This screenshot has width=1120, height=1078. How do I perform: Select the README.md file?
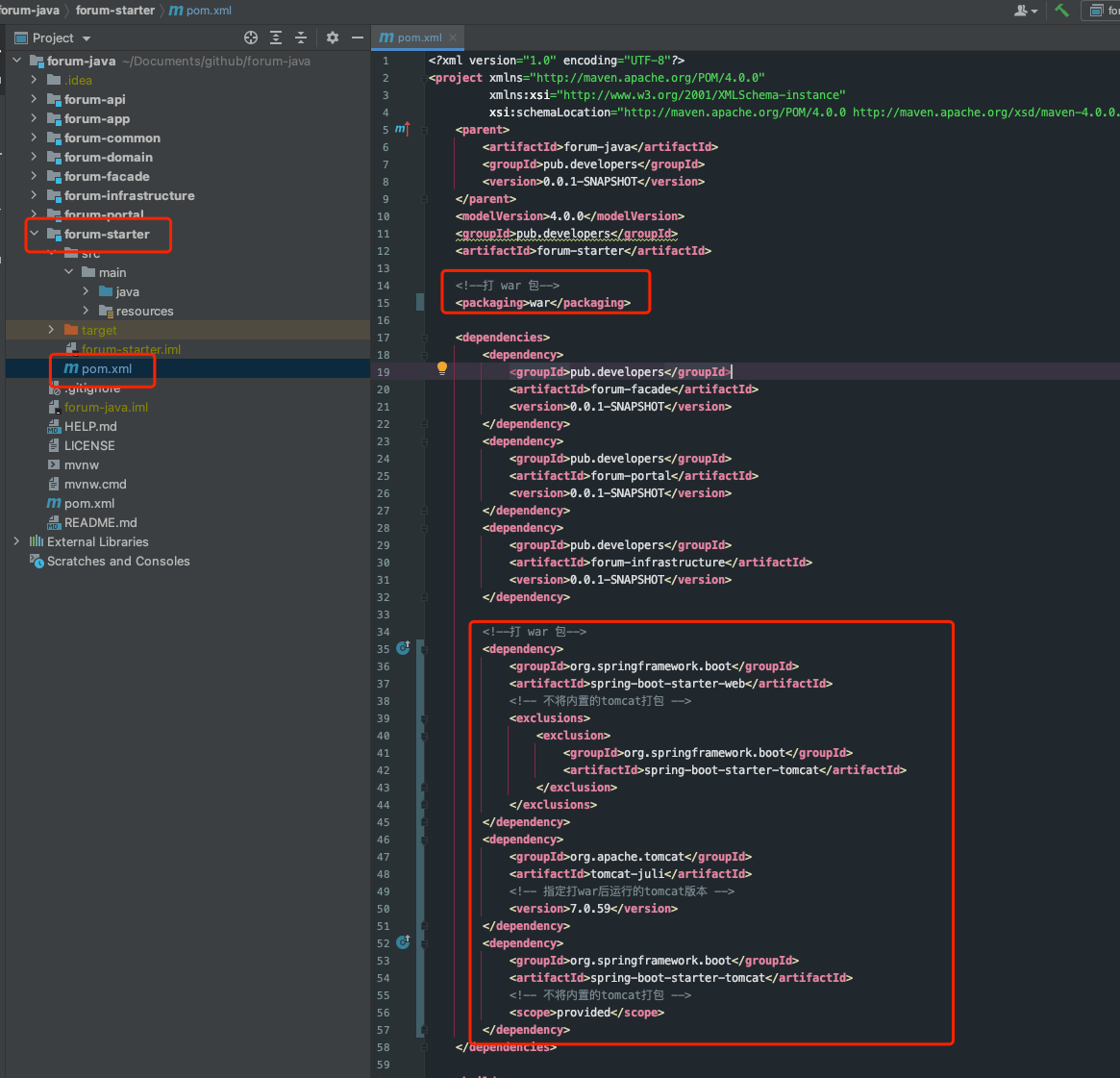click(100, 523)
